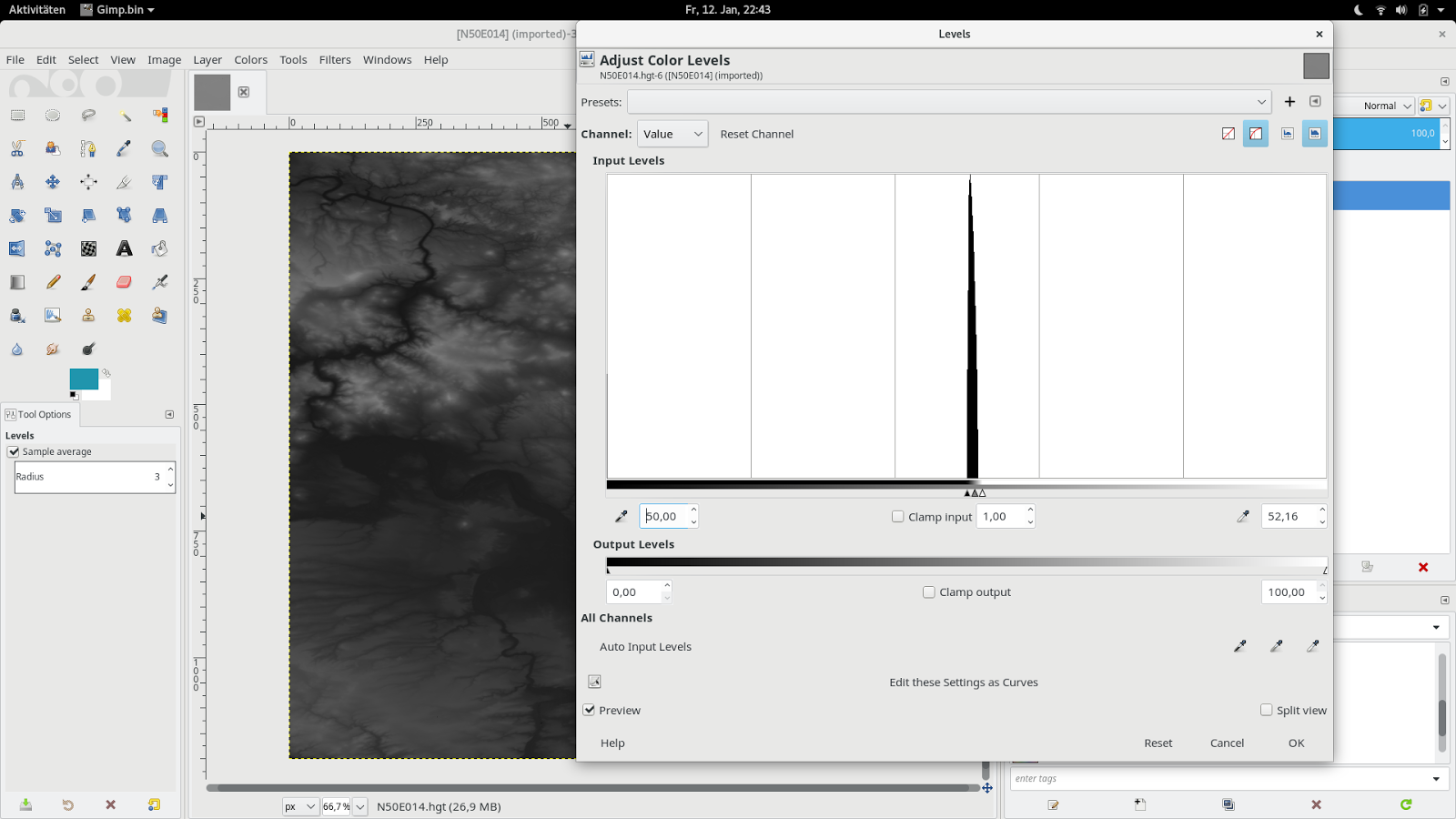Switch levels to linear light mode

click(x=1228, y=134)
